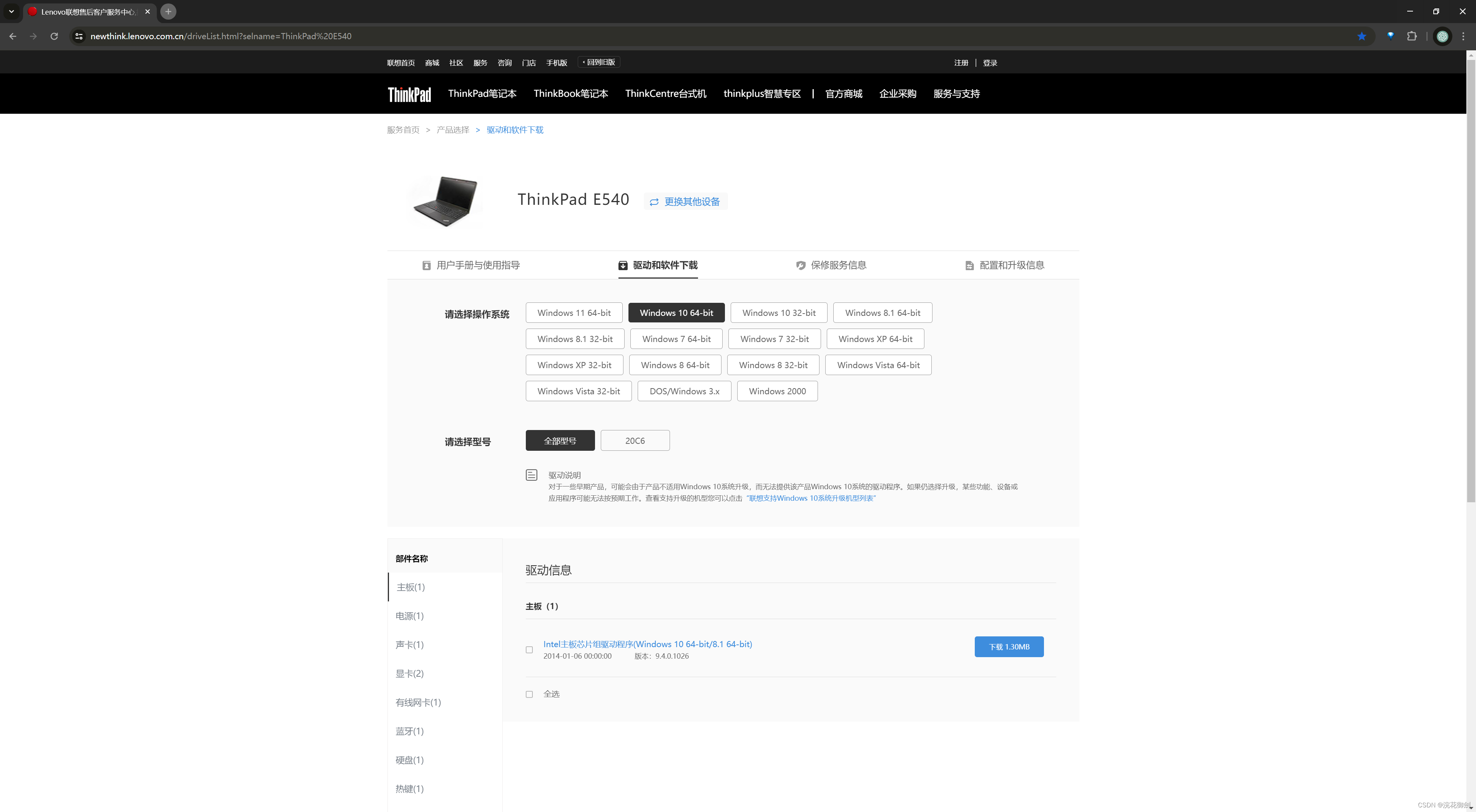Tick the 全选 select-all checkbox
1476x812 pixels.
click(529, 694)
